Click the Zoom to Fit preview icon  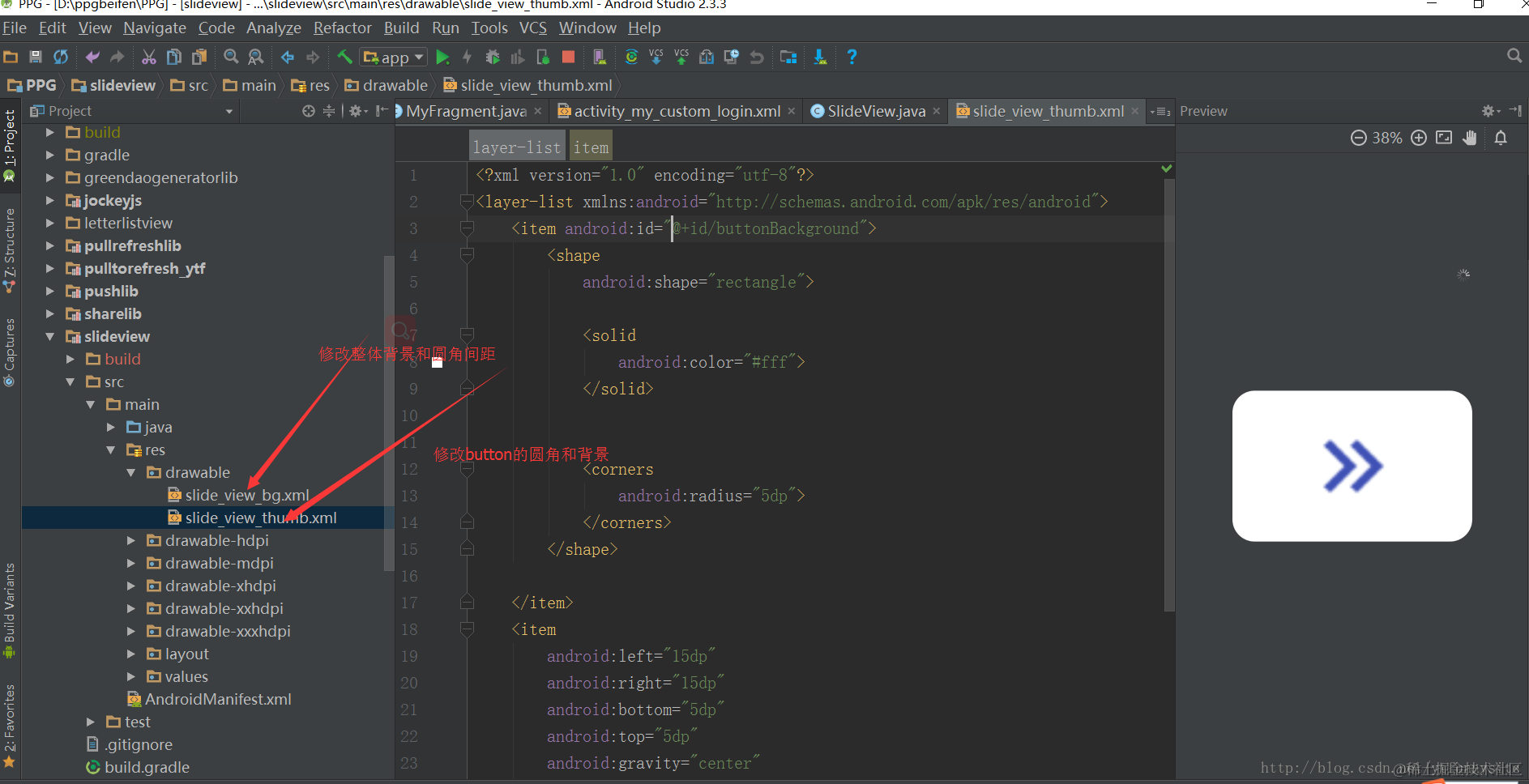coord(1444,138)
